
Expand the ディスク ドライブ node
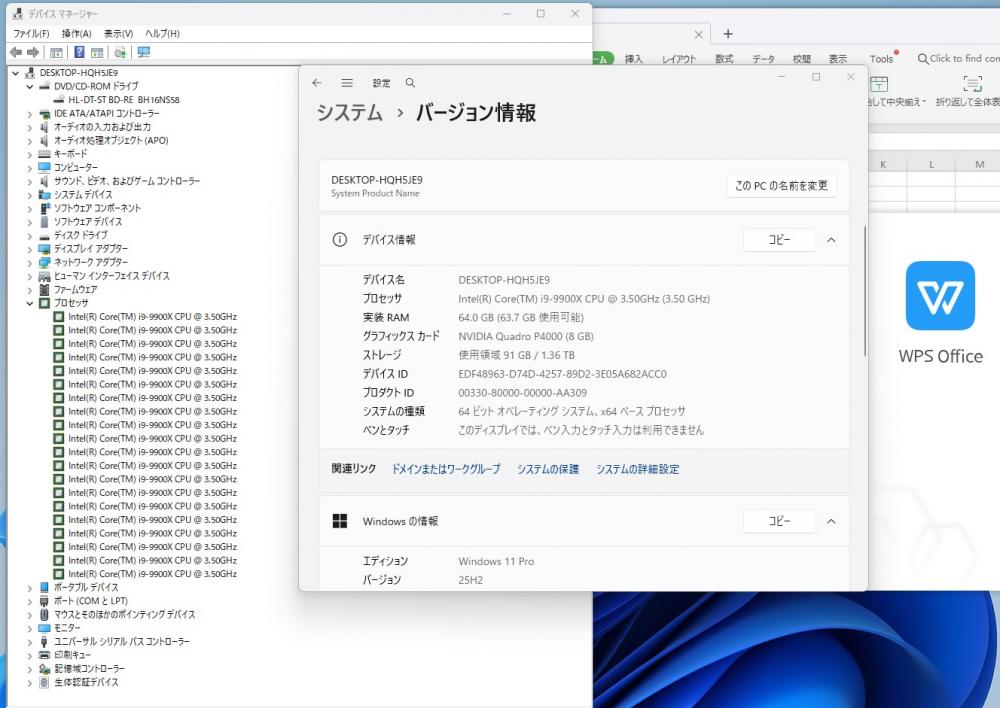[x=29, y=235]
